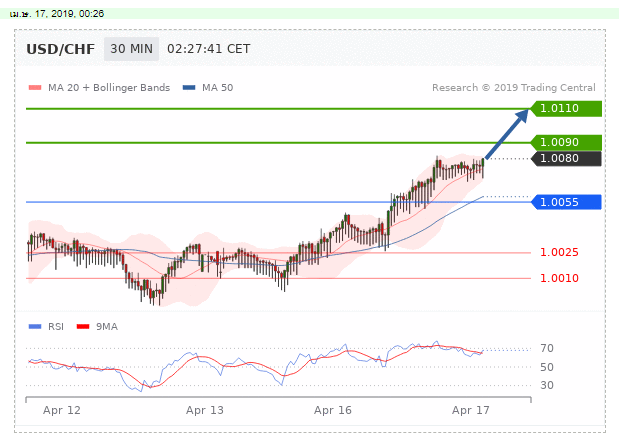Click the 1.0090 green resistance label
The image size is (619, 443).
click(x=566, y=142)
